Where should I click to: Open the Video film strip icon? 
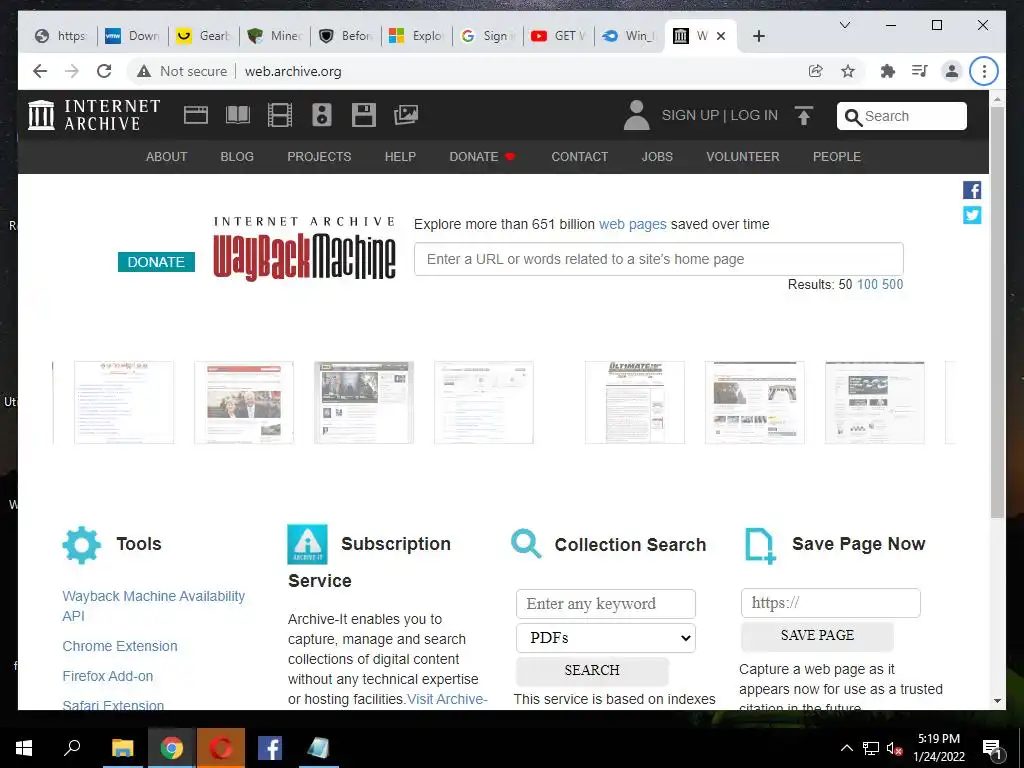280,115
